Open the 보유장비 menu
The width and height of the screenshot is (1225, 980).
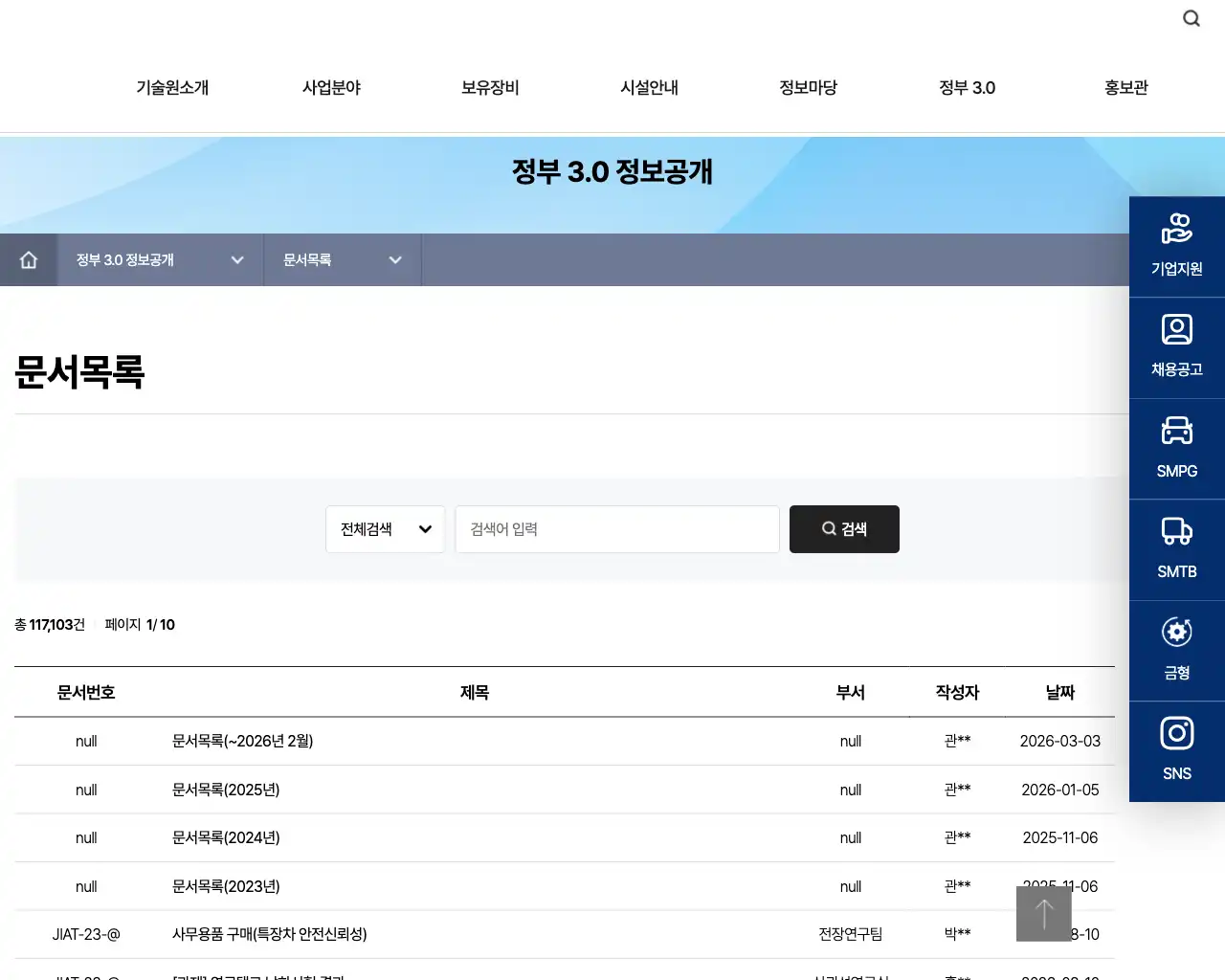(489, 87)
